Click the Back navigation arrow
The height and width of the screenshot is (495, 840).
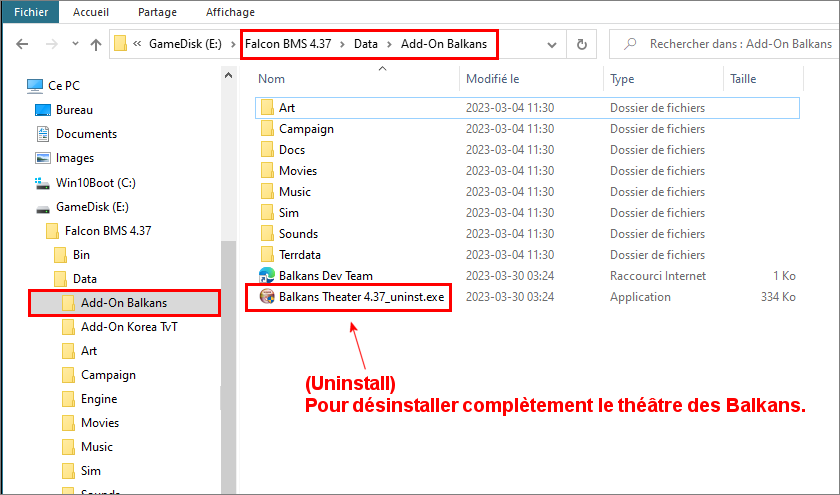tap(22, 45)
